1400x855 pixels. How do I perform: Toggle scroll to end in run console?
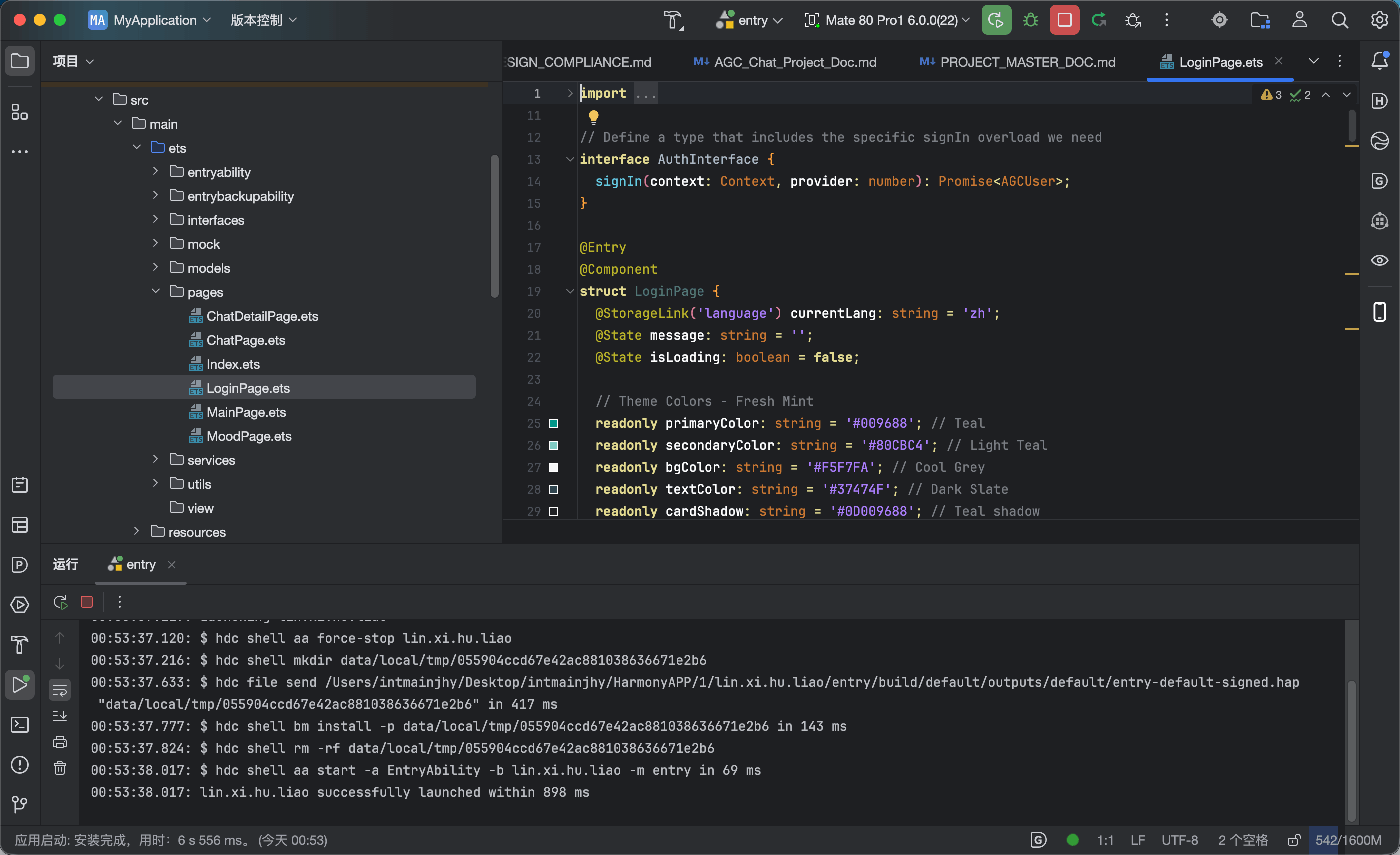click(59, 716)
